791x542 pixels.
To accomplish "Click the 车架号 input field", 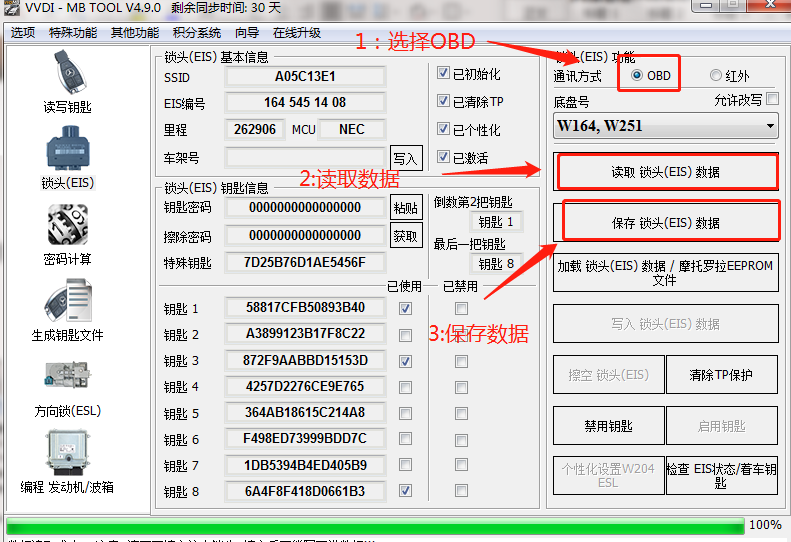I will point(305,158).
